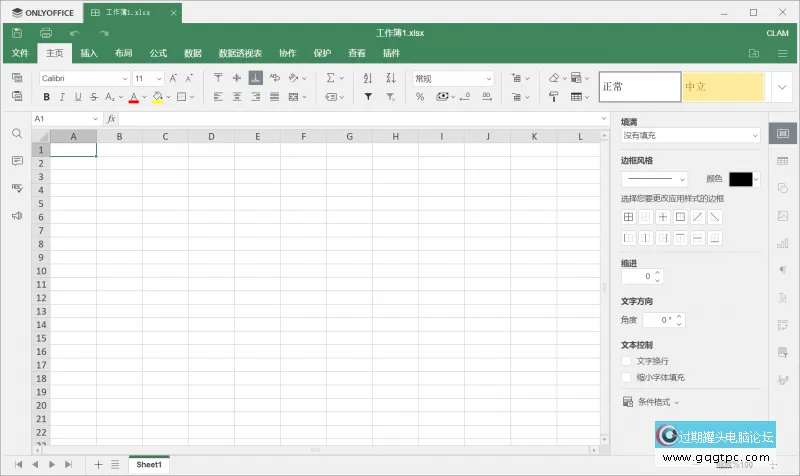800x476 pixels.
Task: Select the Sheet1 sheet tab
Action: coord(149,464)
